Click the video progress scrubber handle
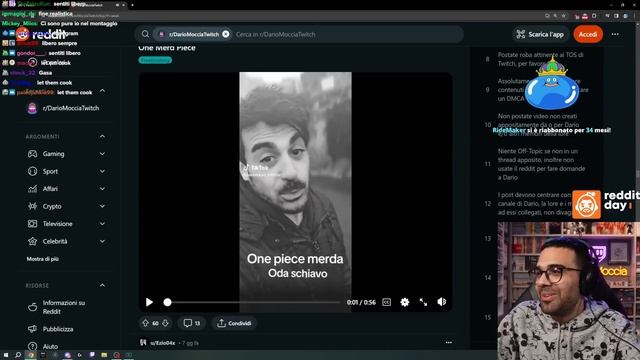Screen dimensions: 640x360 [167, 302]
